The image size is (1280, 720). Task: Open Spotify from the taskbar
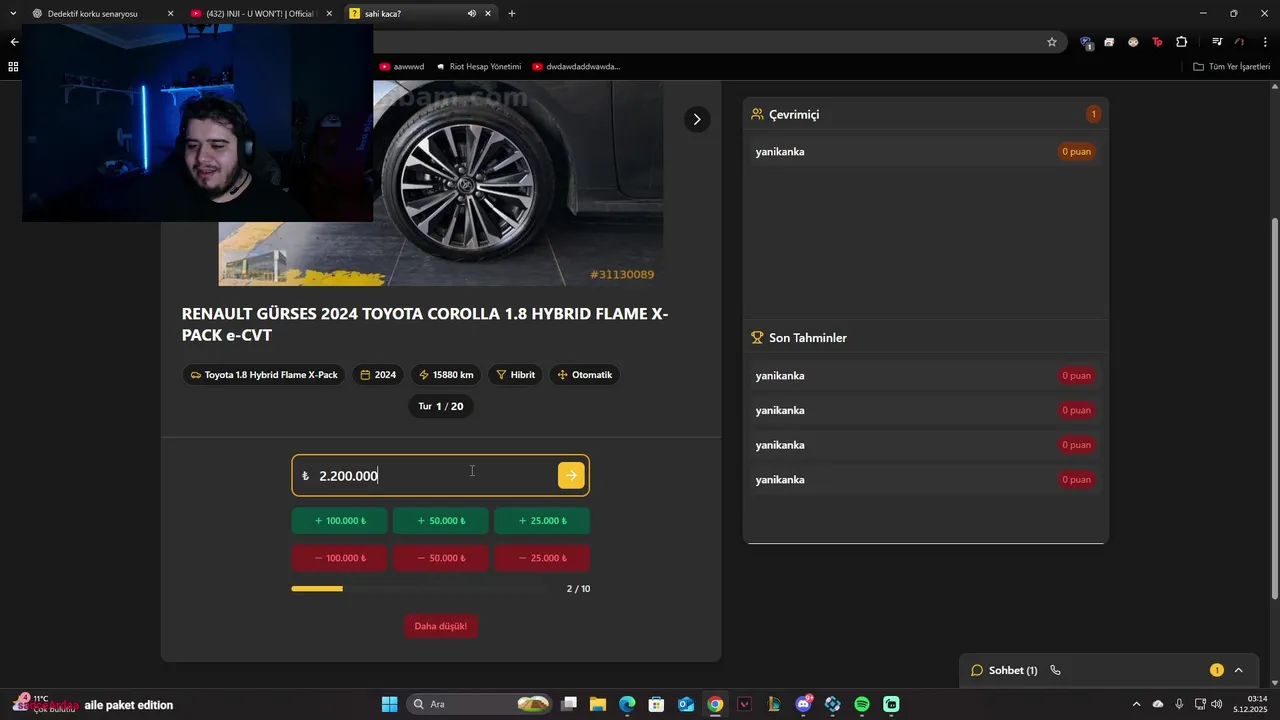pos(862,704)
